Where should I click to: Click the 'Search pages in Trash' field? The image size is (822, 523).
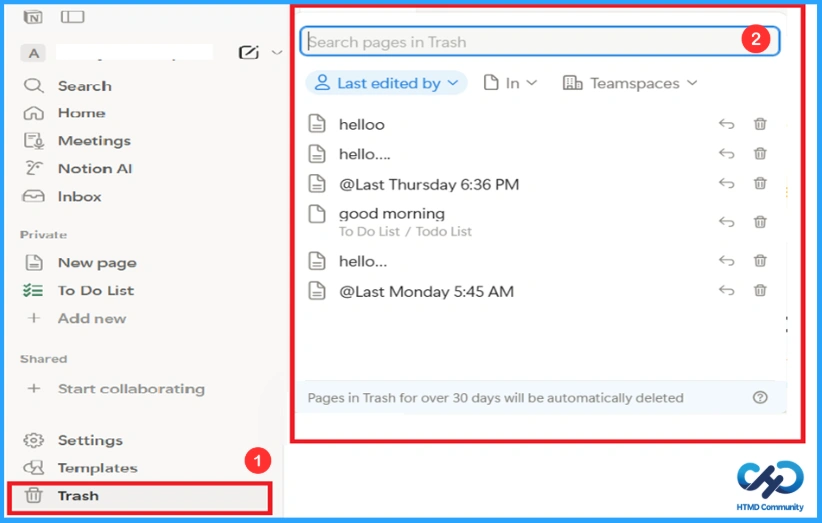(x=539, y=41)
